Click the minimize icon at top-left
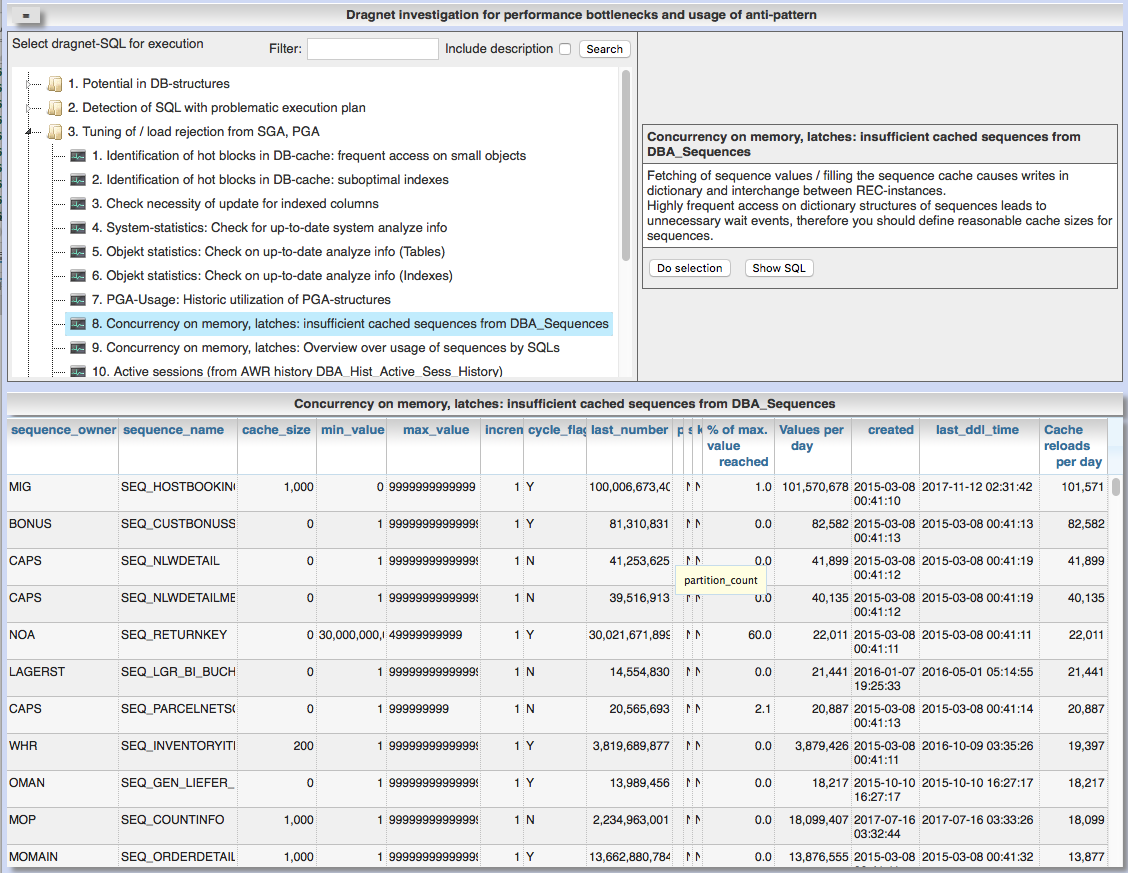The image size is (1128, 873). click(24, 14)
